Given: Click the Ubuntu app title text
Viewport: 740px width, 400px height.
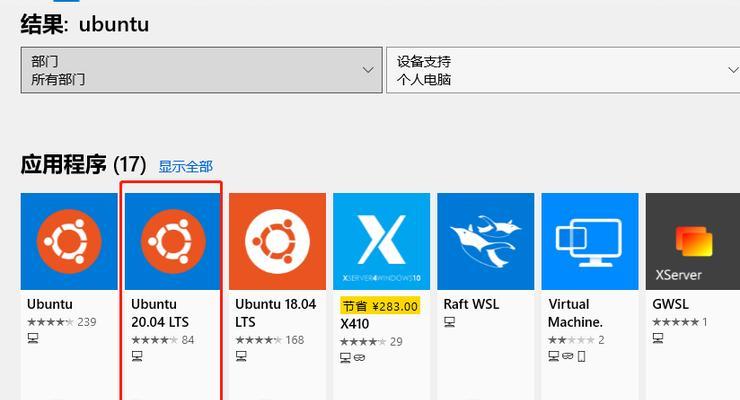Looking at the screenshot, I should 50,304.
